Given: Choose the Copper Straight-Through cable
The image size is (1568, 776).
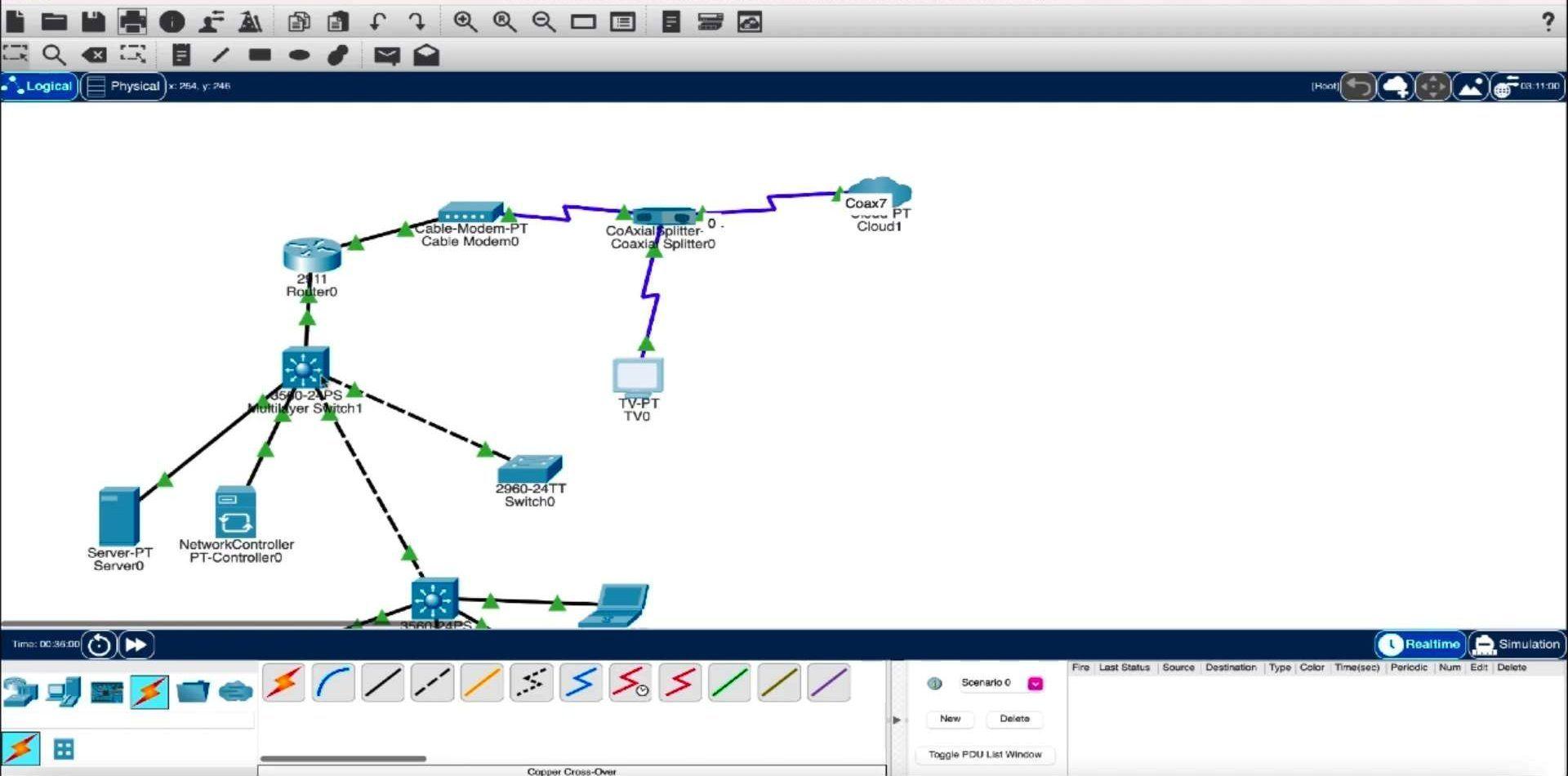Looking at the screenshot, I should (382, 683).
